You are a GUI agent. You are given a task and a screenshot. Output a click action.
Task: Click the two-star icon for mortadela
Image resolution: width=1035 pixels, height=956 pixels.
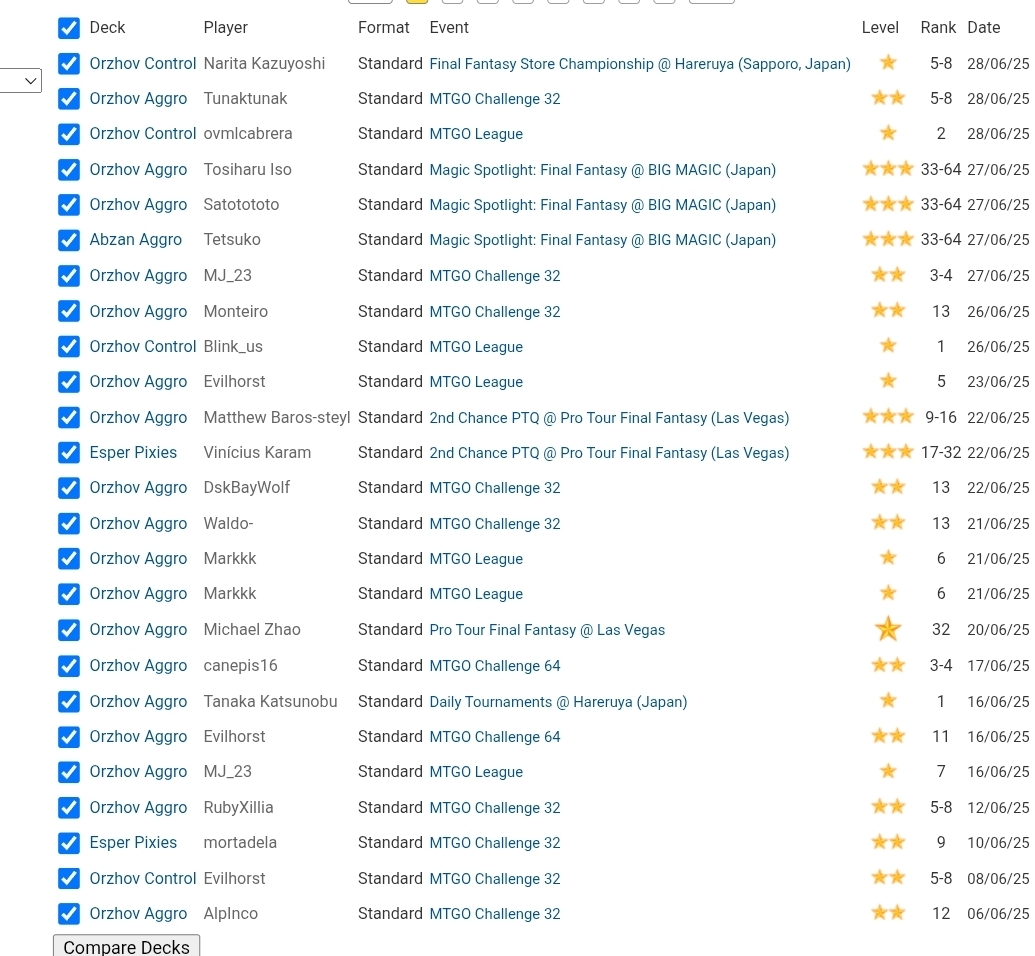coord(888,842)
